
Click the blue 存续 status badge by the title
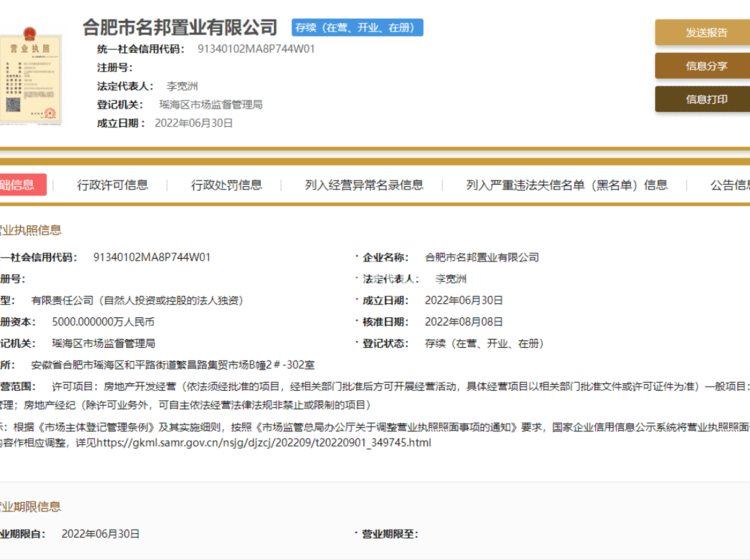pos(357,28)
